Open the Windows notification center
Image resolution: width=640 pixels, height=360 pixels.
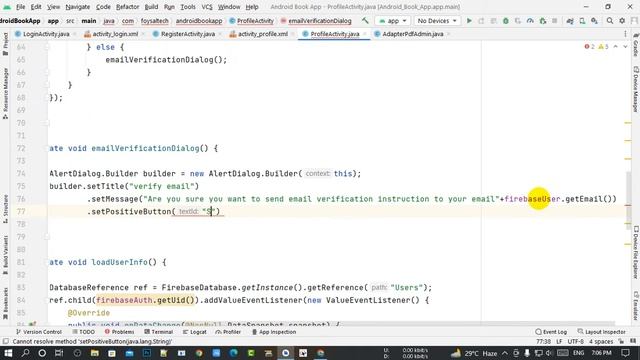pos(625,353)
